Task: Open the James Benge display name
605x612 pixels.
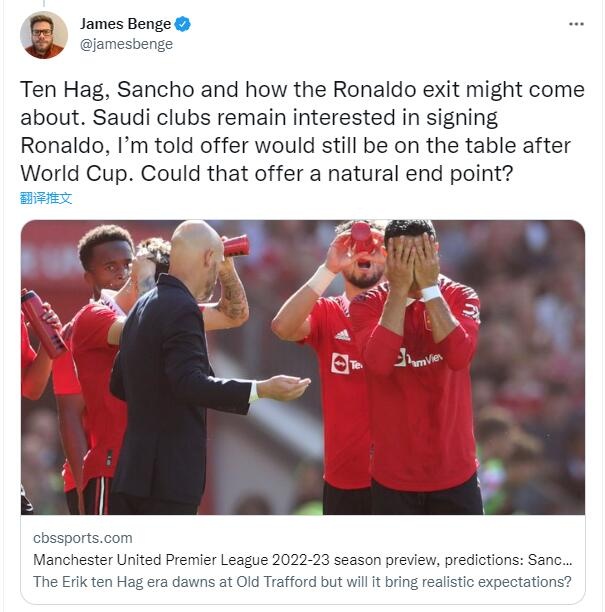Action: [125, 24]
